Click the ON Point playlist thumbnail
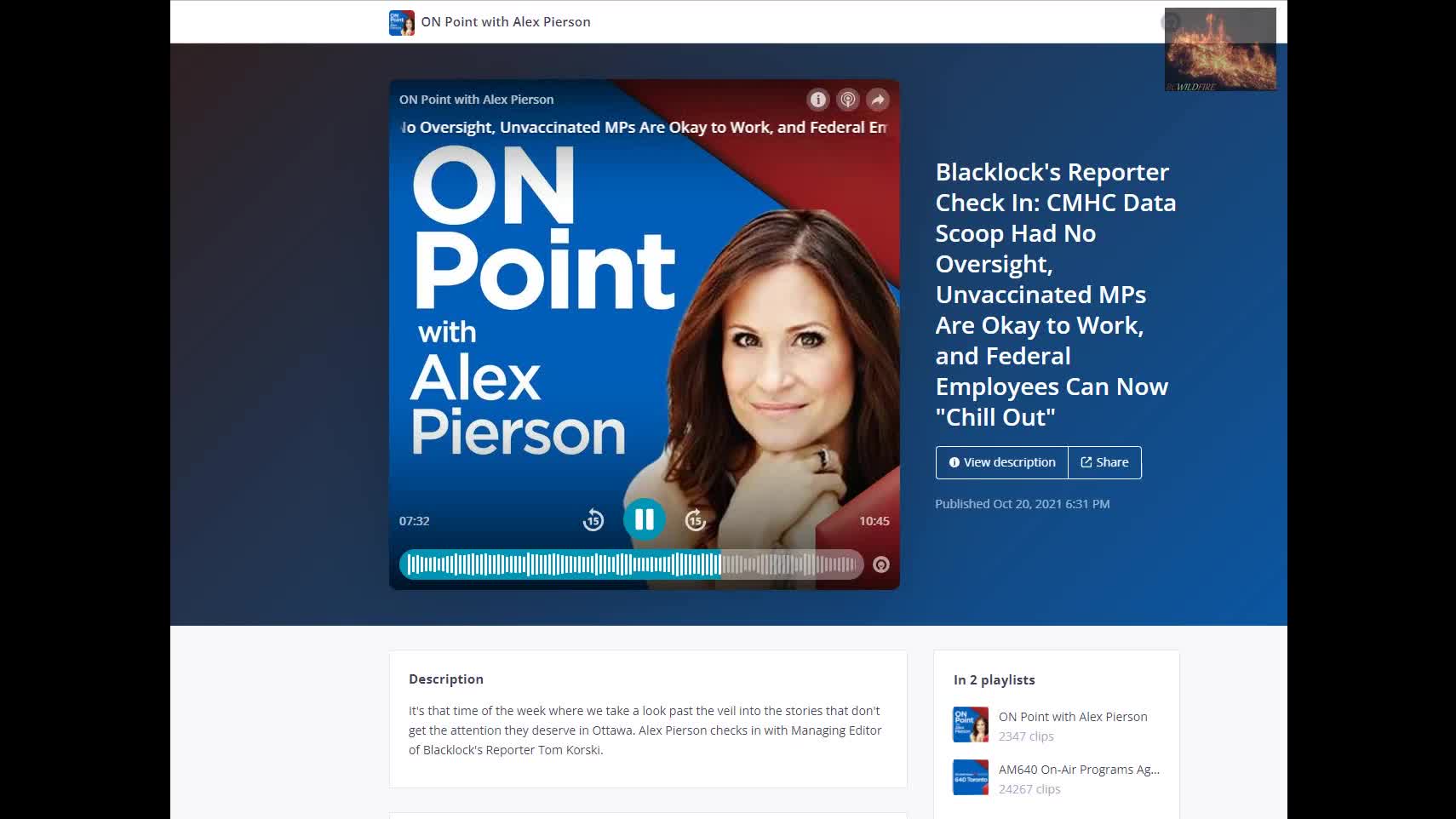Viewport: 1456px width, 819px height. 971,724
